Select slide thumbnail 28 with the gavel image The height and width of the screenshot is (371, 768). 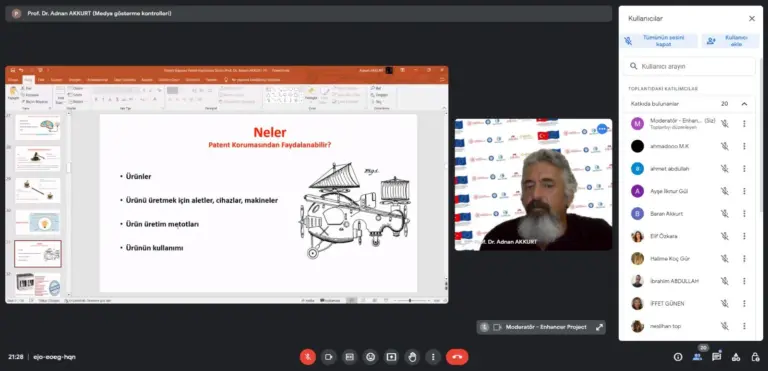click(38, 158)
